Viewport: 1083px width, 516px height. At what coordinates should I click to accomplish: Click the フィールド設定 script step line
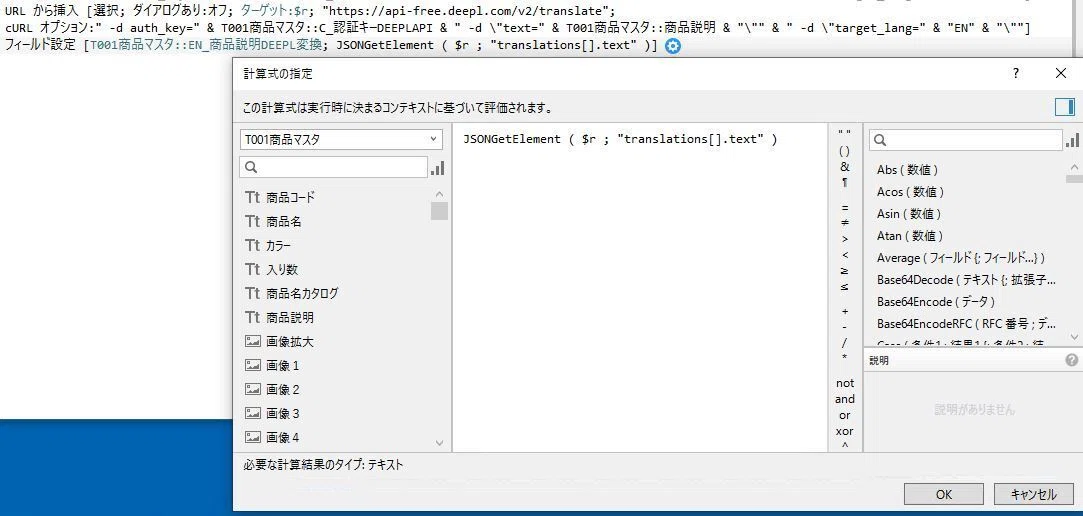(x=332, y=46)
